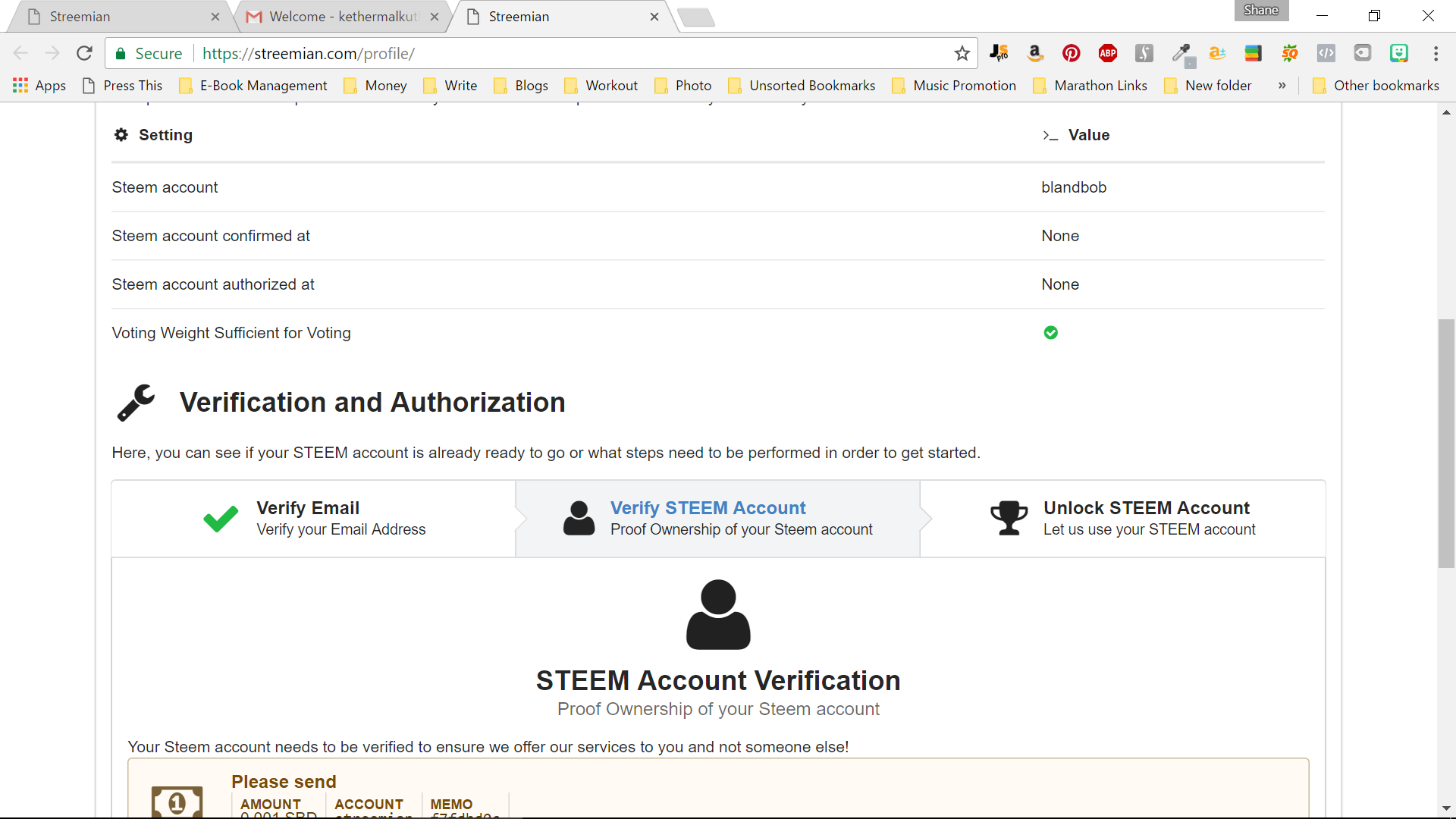
Task: Open the New folder bookmark folder
Action: coord(1208,86)
